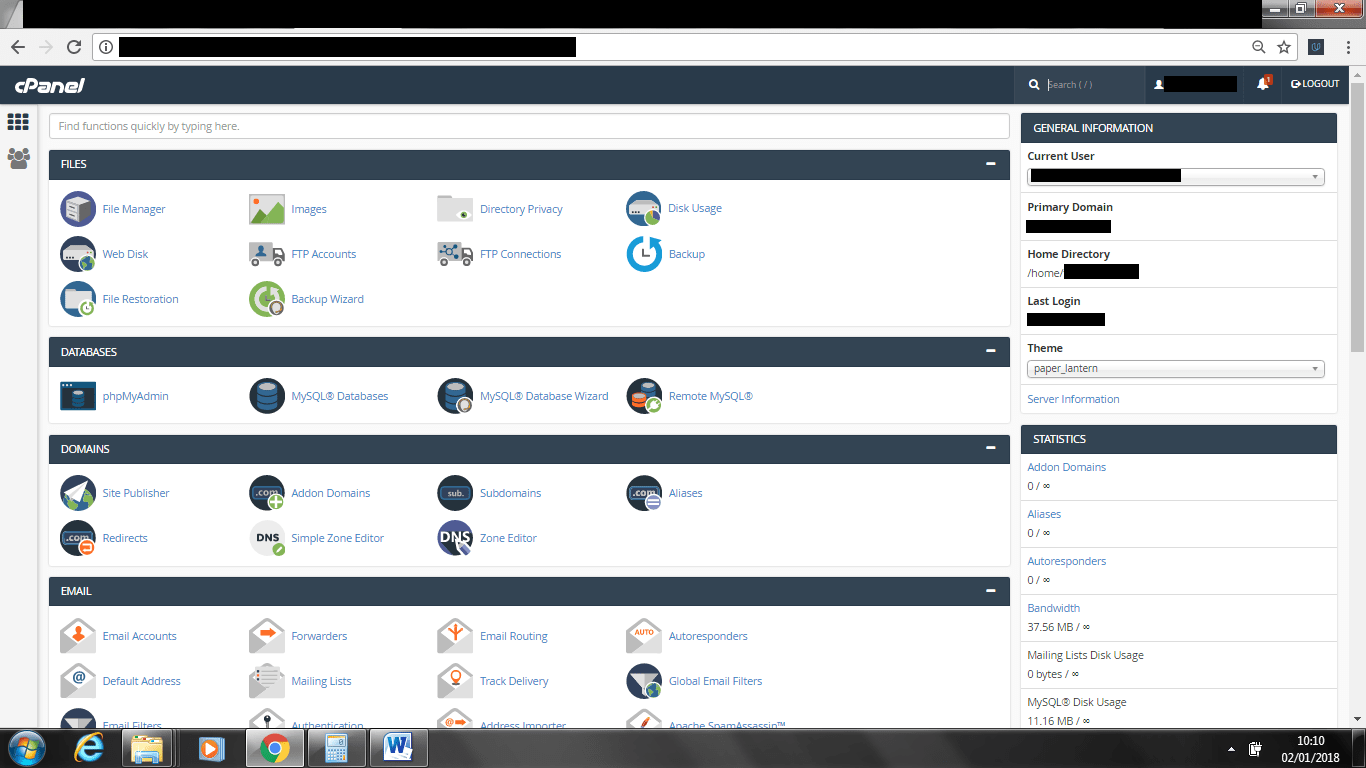This screenshot has height=768, width=1366.
Task: Collapse the Email section
Action: point(990,591)
